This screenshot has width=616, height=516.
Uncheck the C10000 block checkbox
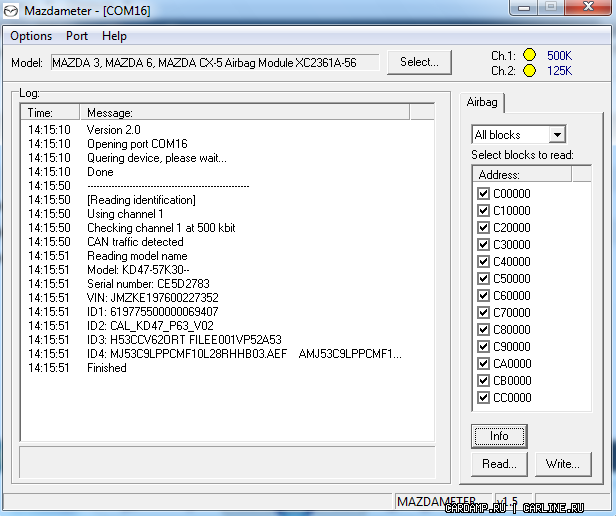483,211
